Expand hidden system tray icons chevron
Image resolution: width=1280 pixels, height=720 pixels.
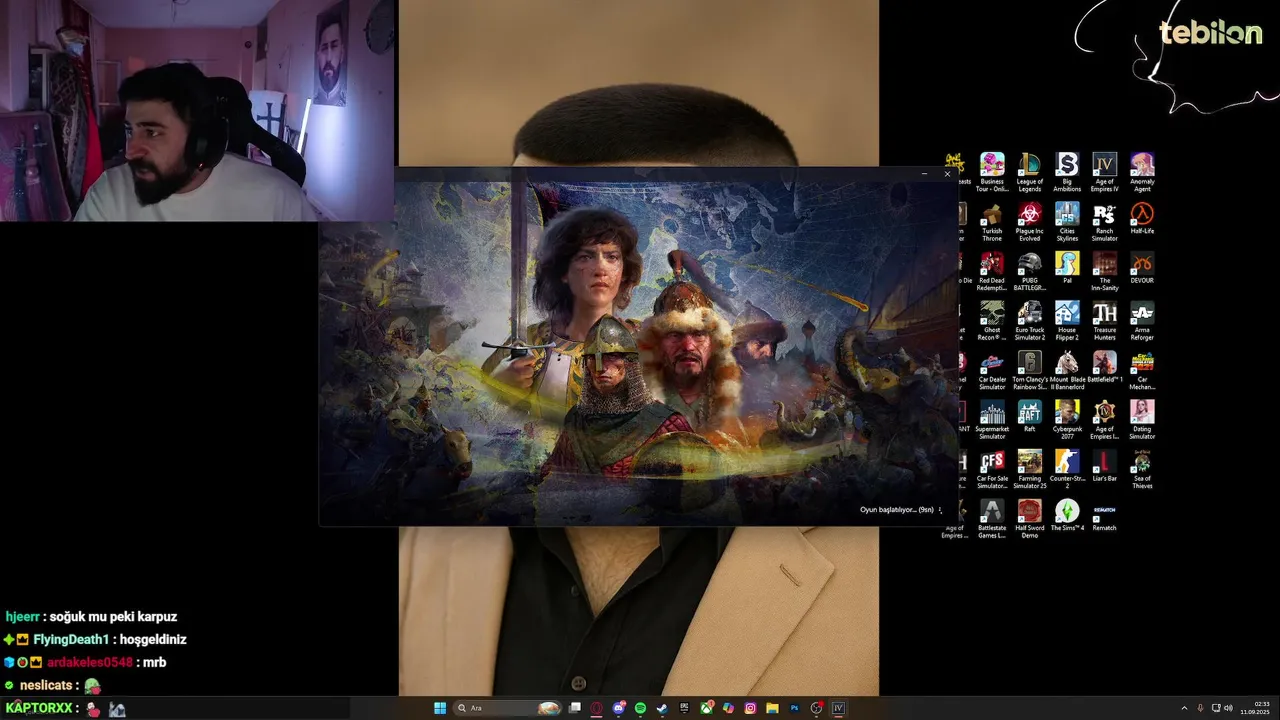pyautogui.click(x=1185, y=708)
